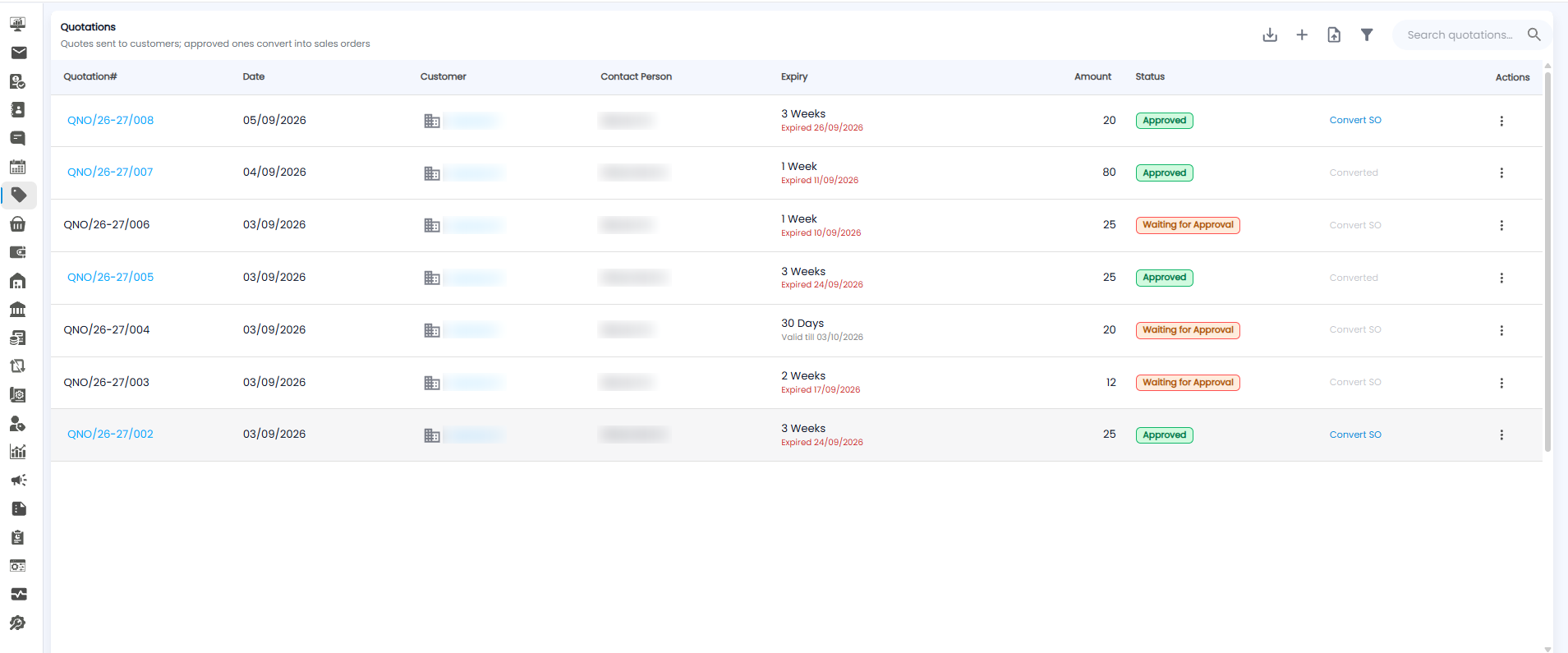Open the clipboard icon in sidebar
This screenshot has width=1568, height=653.
(x=18, y=537)
